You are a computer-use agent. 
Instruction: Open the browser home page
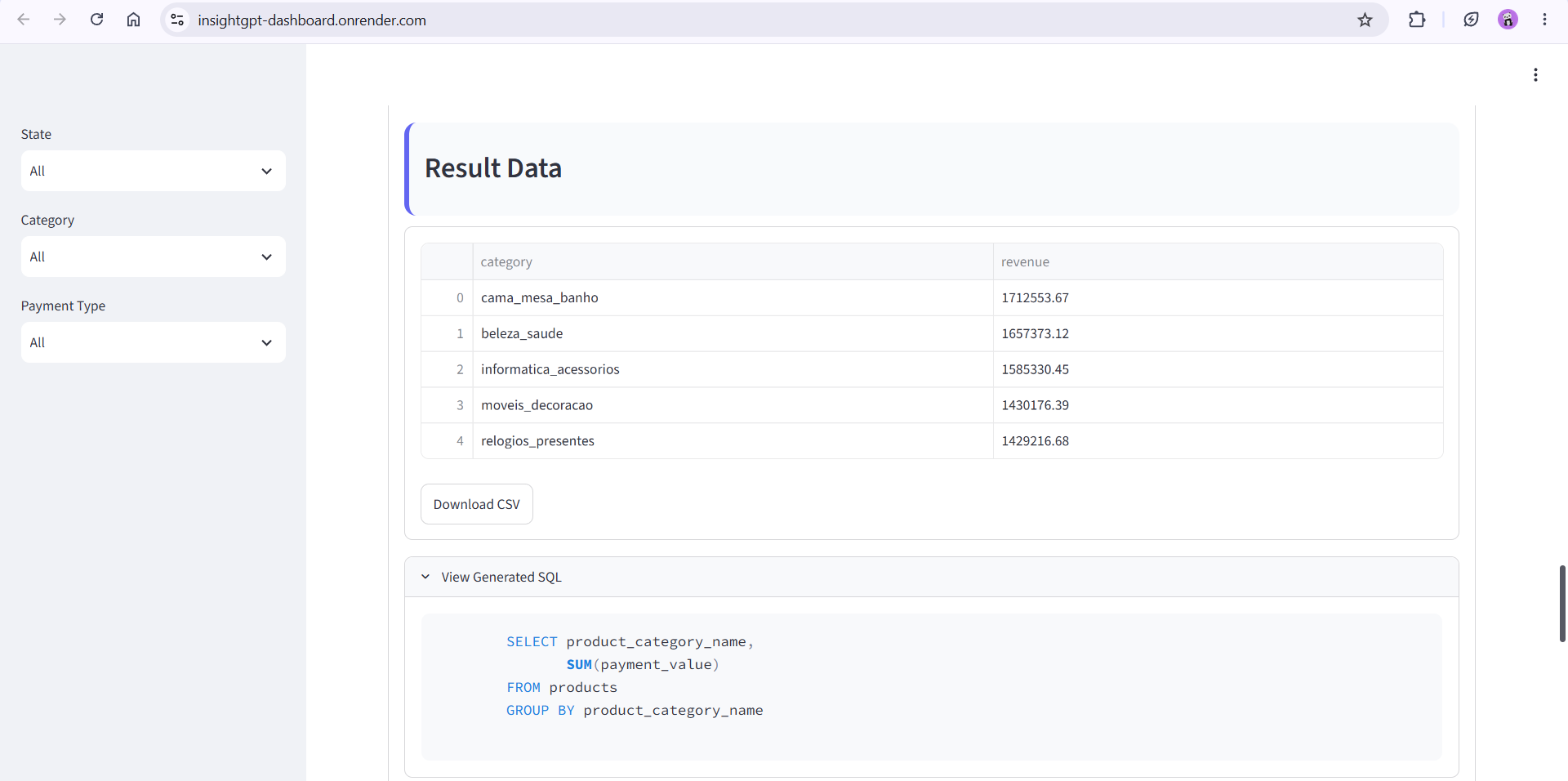coord(133,20)
